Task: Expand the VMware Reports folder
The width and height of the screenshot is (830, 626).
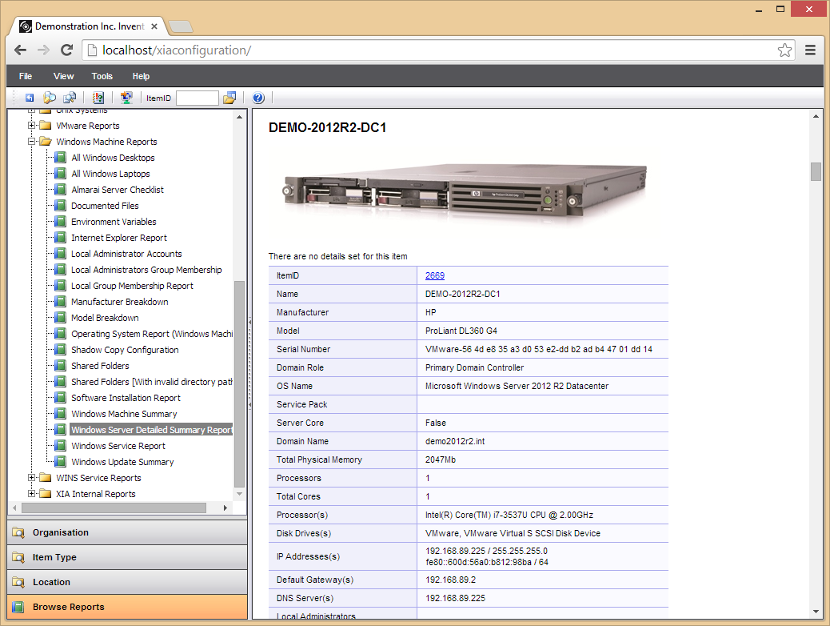Action: point(32,125)
